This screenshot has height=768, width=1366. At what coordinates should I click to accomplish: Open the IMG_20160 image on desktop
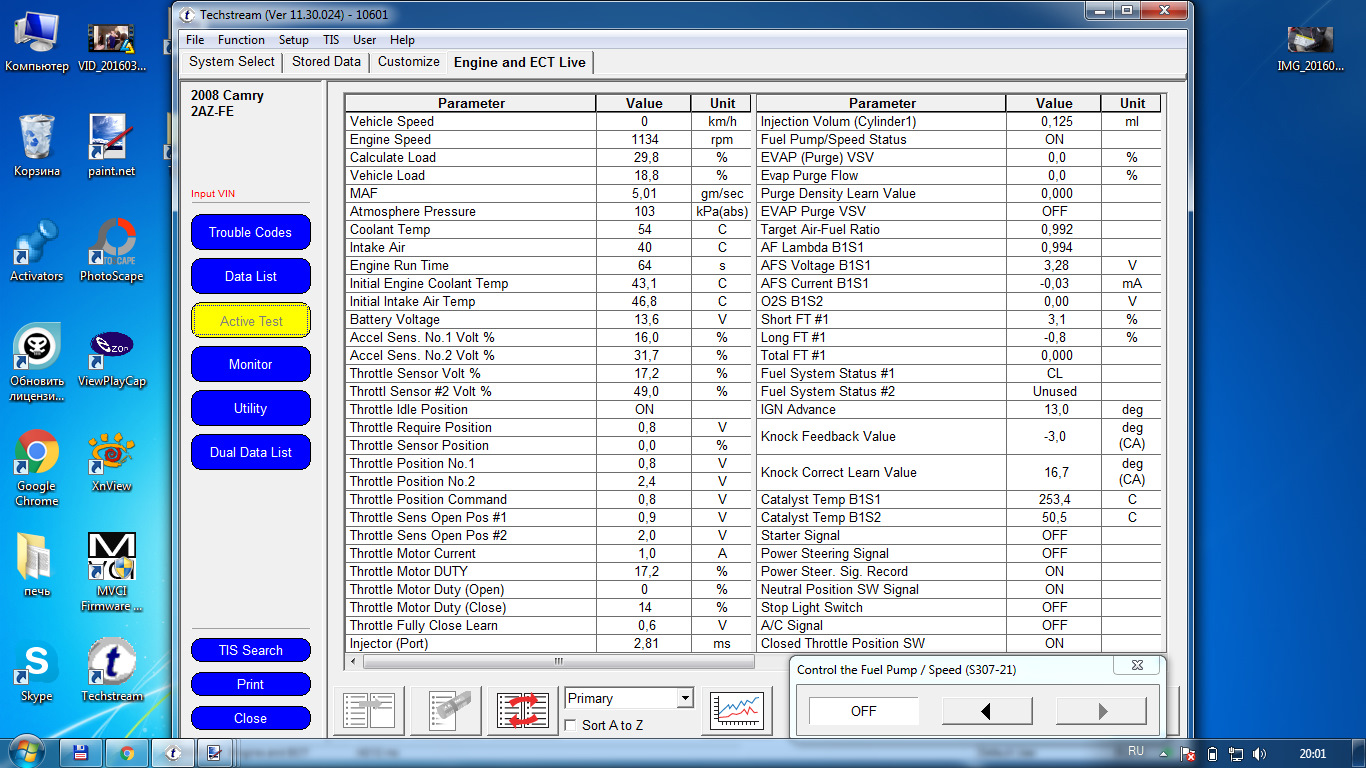pos(1311,46)
